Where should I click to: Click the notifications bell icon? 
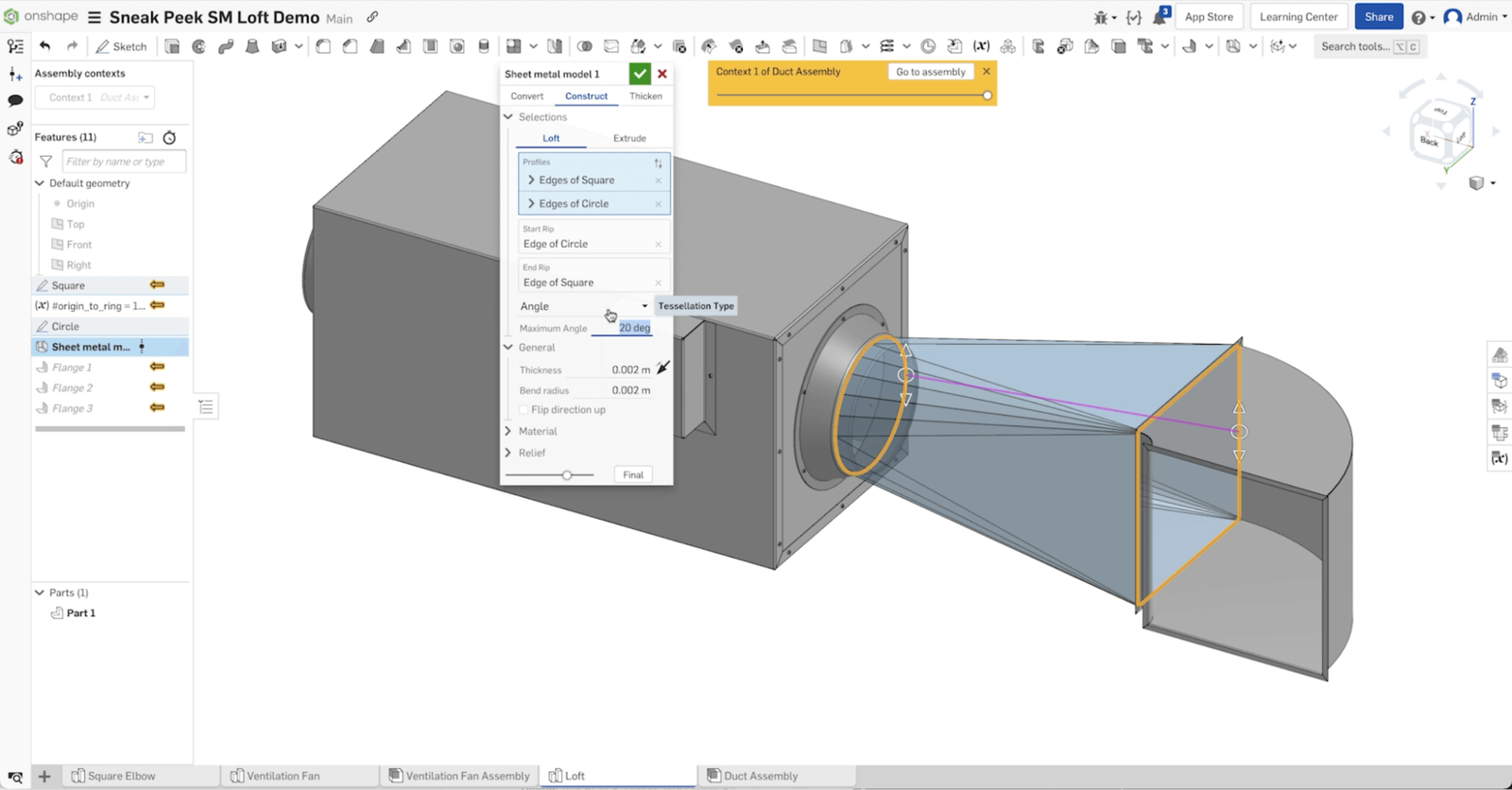pos(1160,17)
